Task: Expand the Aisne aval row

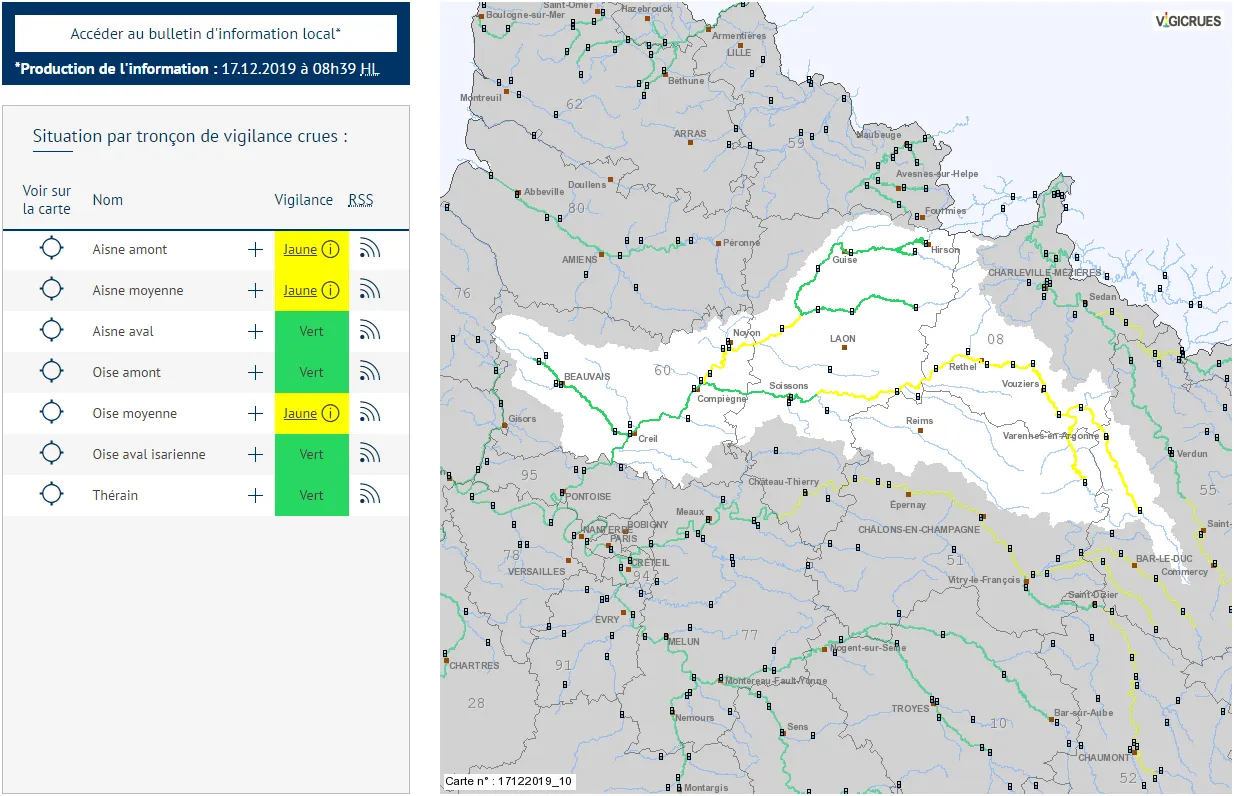Action: 255,331
